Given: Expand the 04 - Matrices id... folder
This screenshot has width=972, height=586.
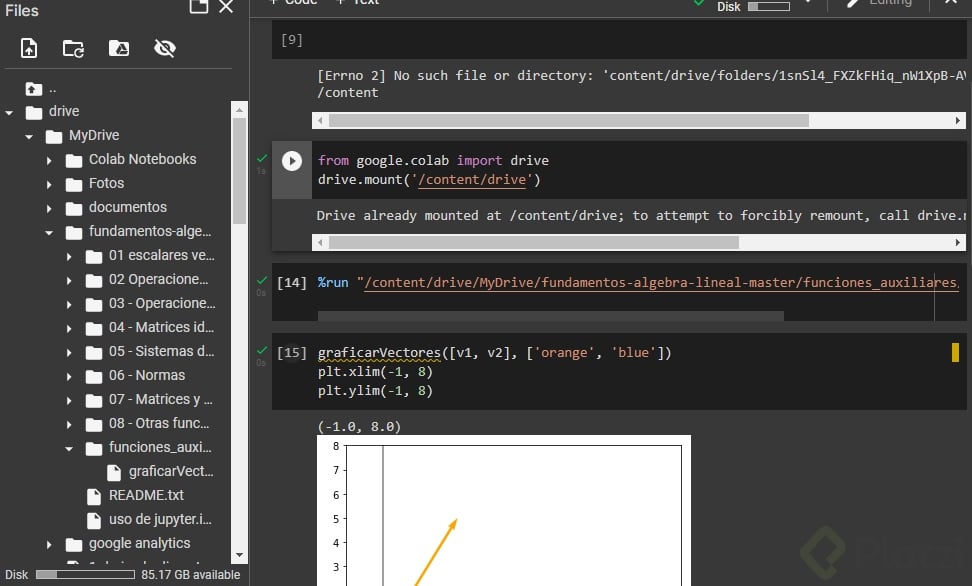Looking at the screenshot, I should coord(69,329).
